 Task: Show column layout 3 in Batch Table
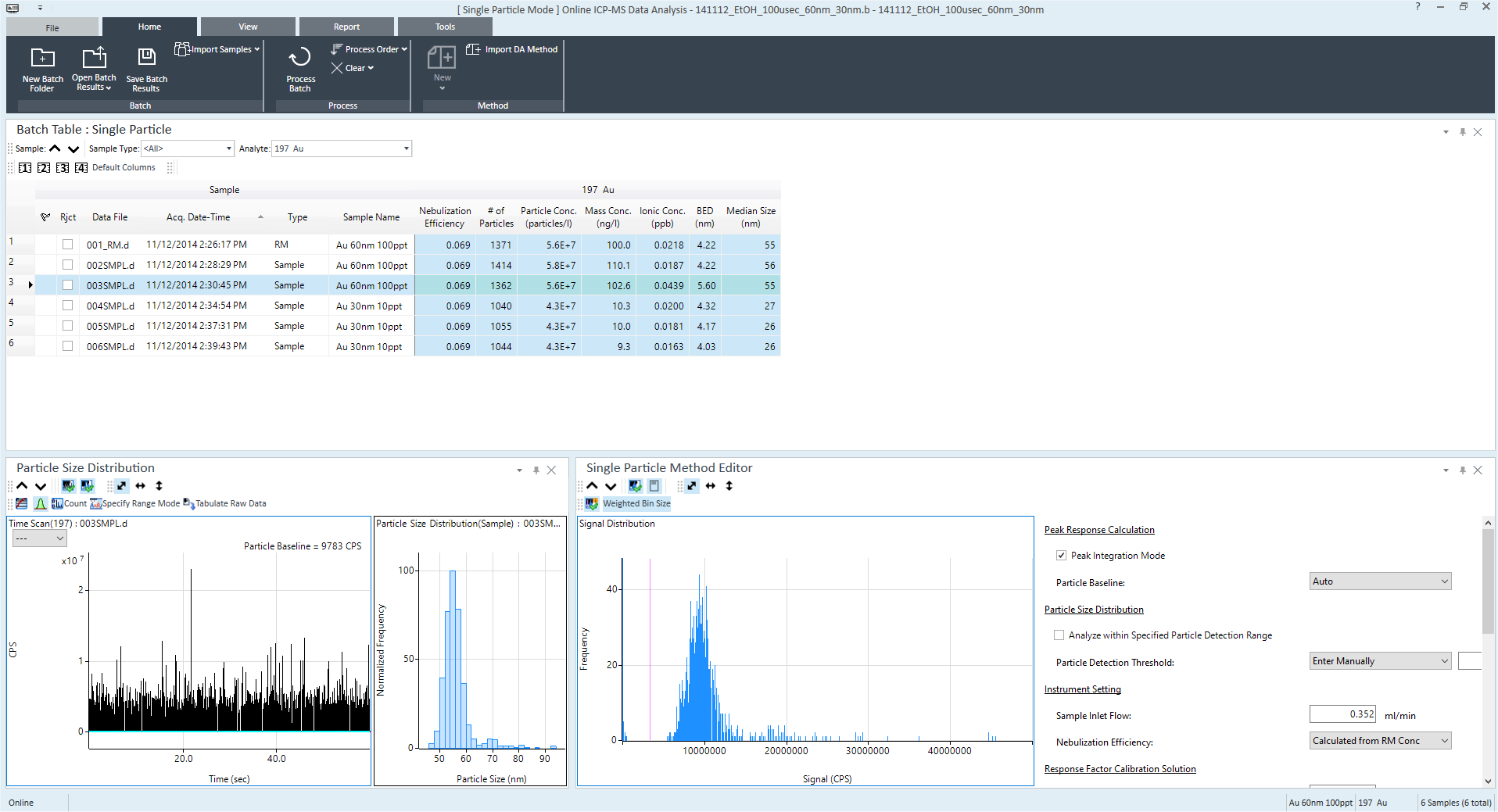tap(63, 167)
